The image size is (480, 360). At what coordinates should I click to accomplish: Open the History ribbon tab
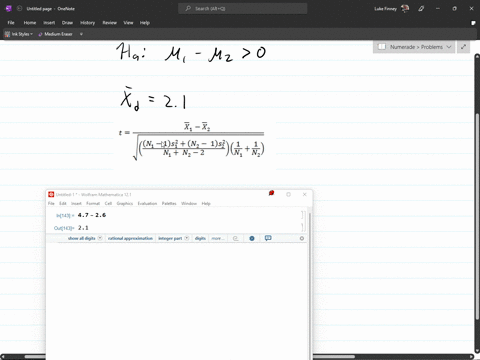pos(88,23)
